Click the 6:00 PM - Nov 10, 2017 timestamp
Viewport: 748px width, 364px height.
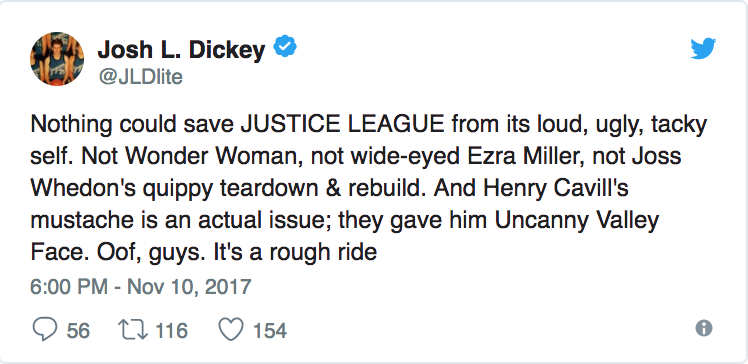(141, 286)
